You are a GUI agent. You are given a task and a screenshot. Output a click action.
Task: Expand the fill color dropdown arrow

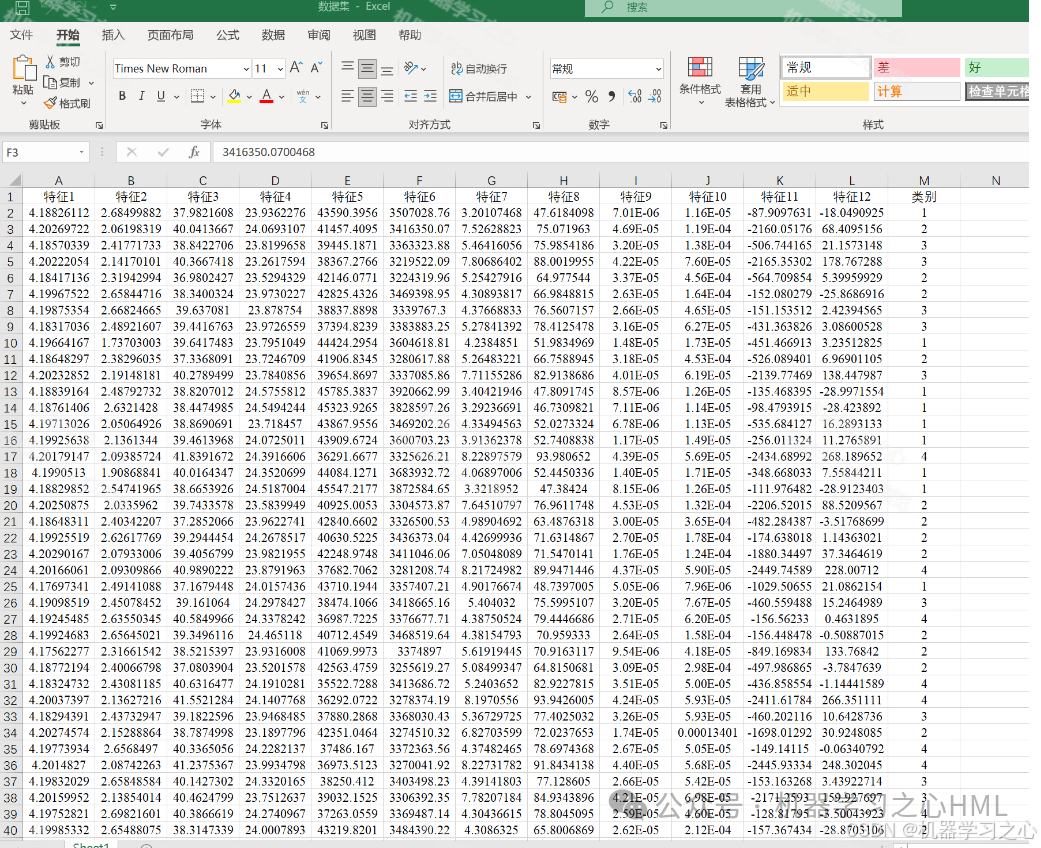(249, 97)
